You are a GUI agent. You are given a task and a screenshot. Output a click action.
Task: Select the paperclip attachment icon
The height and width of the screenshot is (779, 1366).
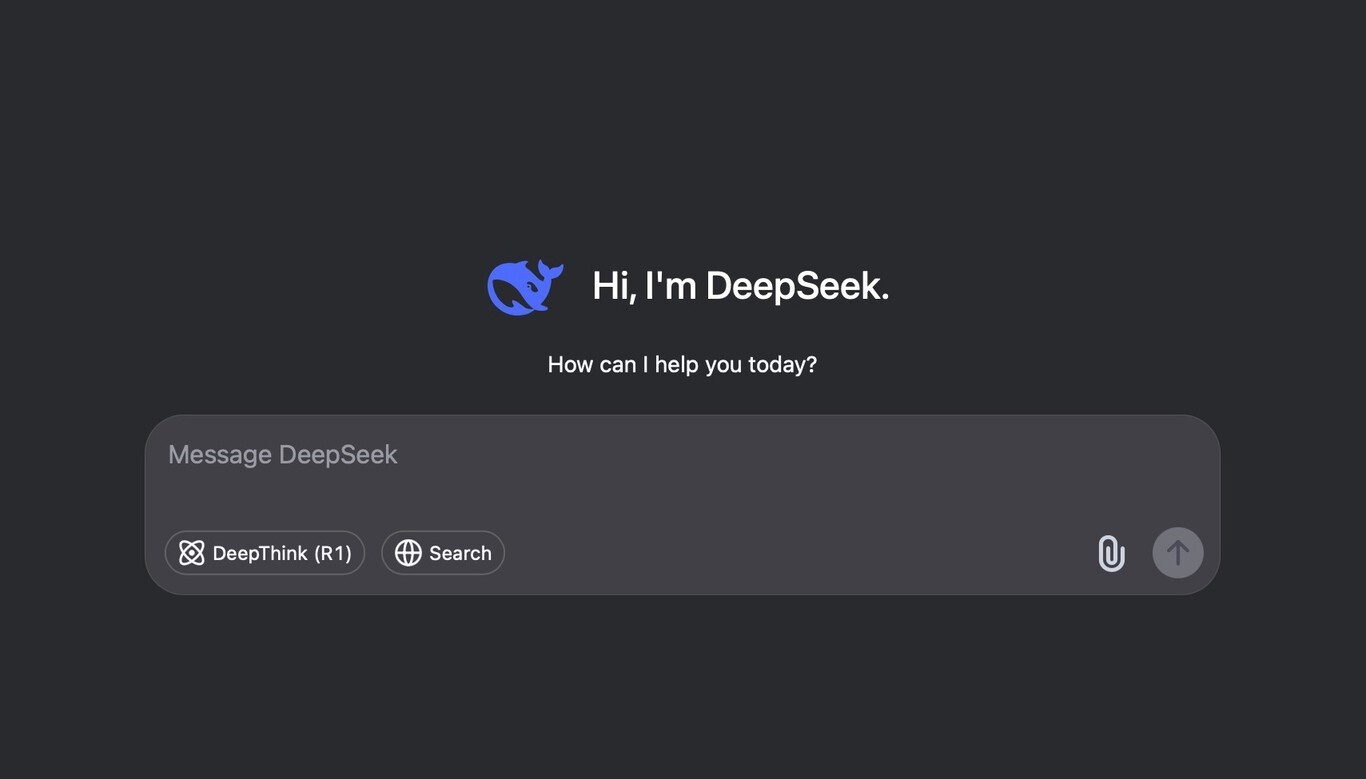[1110, 551]
